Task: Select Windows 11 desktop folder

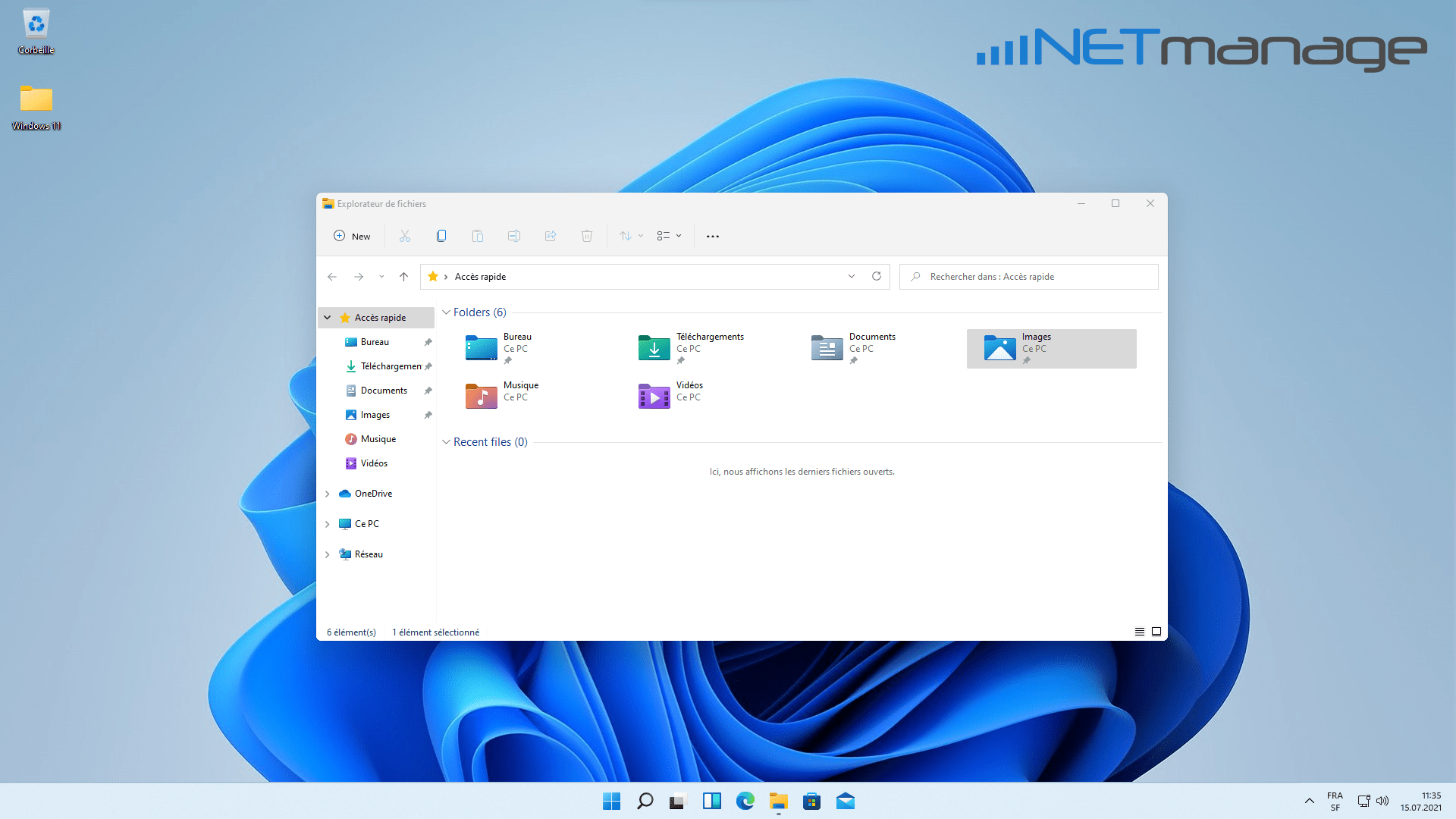Action: pos(36,108)
